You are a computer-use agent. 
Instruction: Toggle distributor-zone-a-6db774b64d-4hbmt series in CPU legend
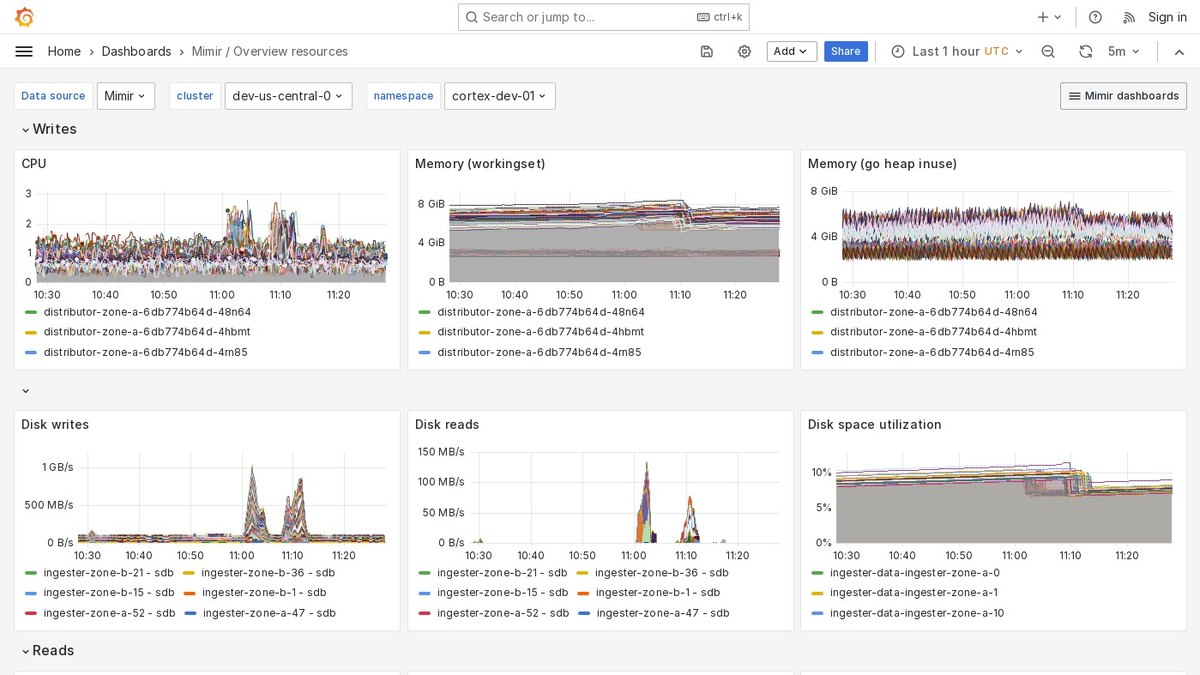pyautogui.click(x=147, y=332)
